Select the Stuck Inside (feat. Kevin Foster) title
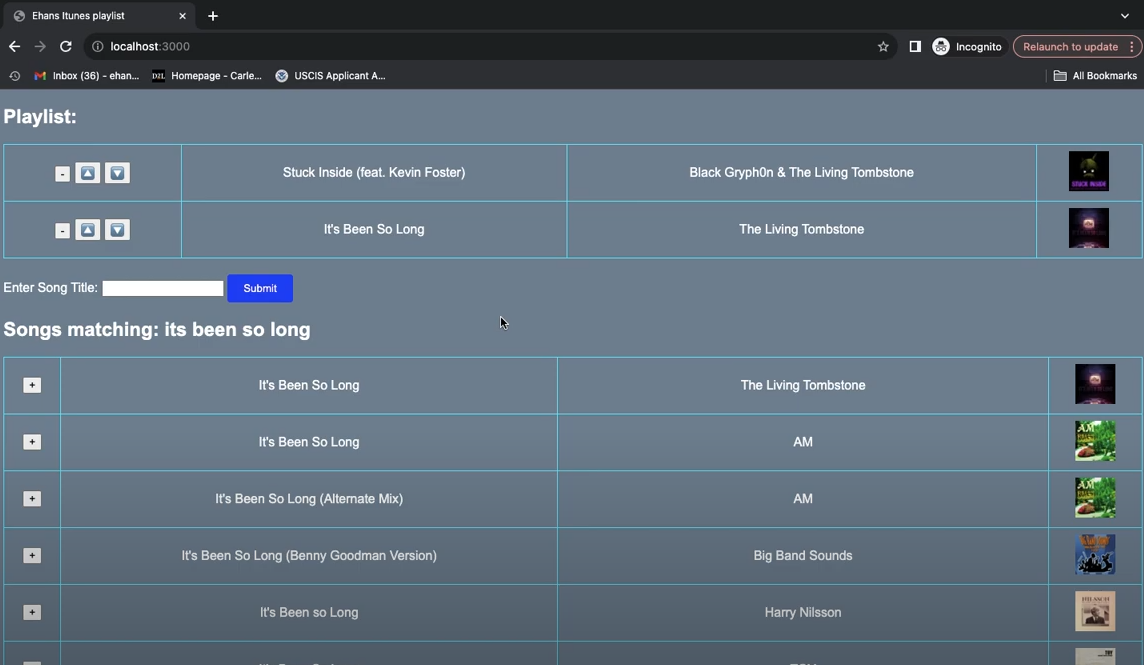Image resolution: width=1144 pixels, height=665 pixels. [374, 172]
